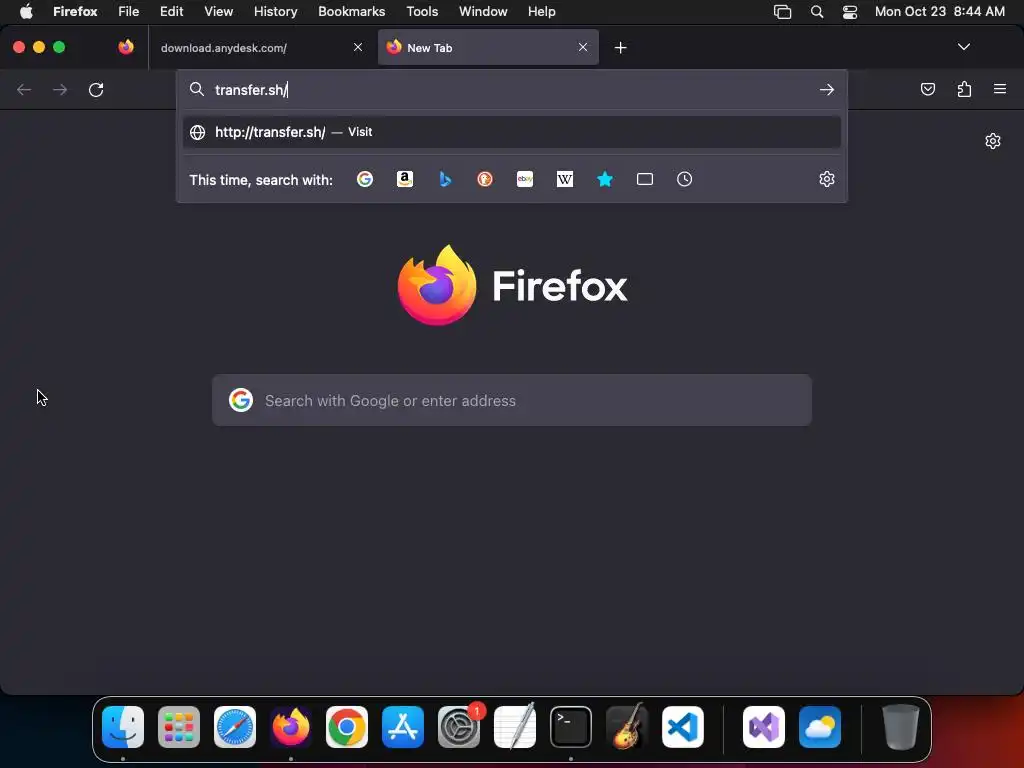Viewport: 1024px width, 768px height.
Task: Open the Help menu
Action: coord(541,11)
